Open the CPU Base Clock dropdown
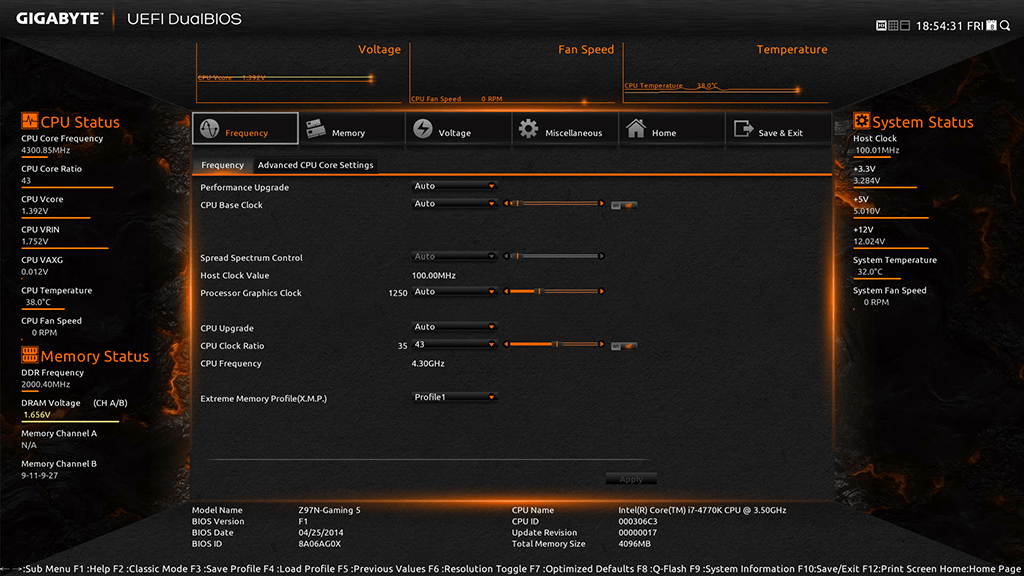 coord(455,204)
